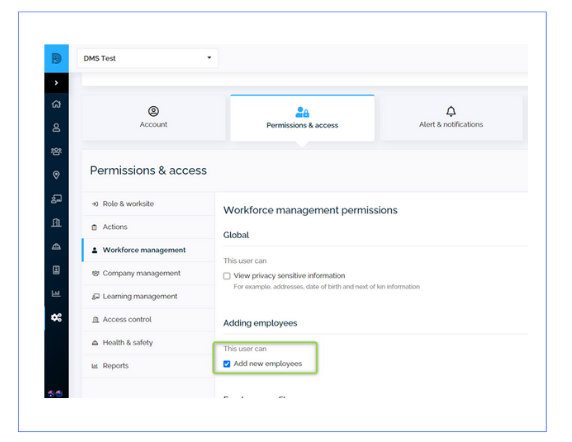
Task: Click the home icon in sidebar
Action: pos(56,104)
